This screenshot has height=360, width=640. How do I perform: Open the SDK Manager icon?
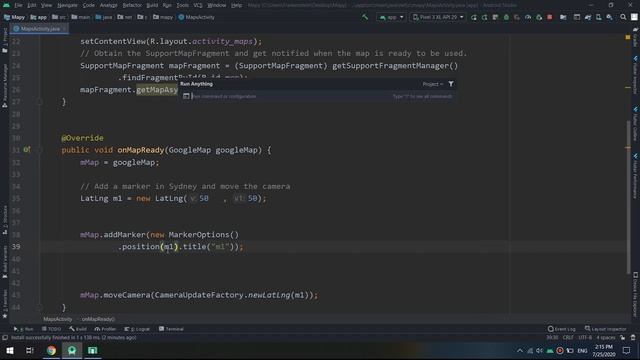609,17
